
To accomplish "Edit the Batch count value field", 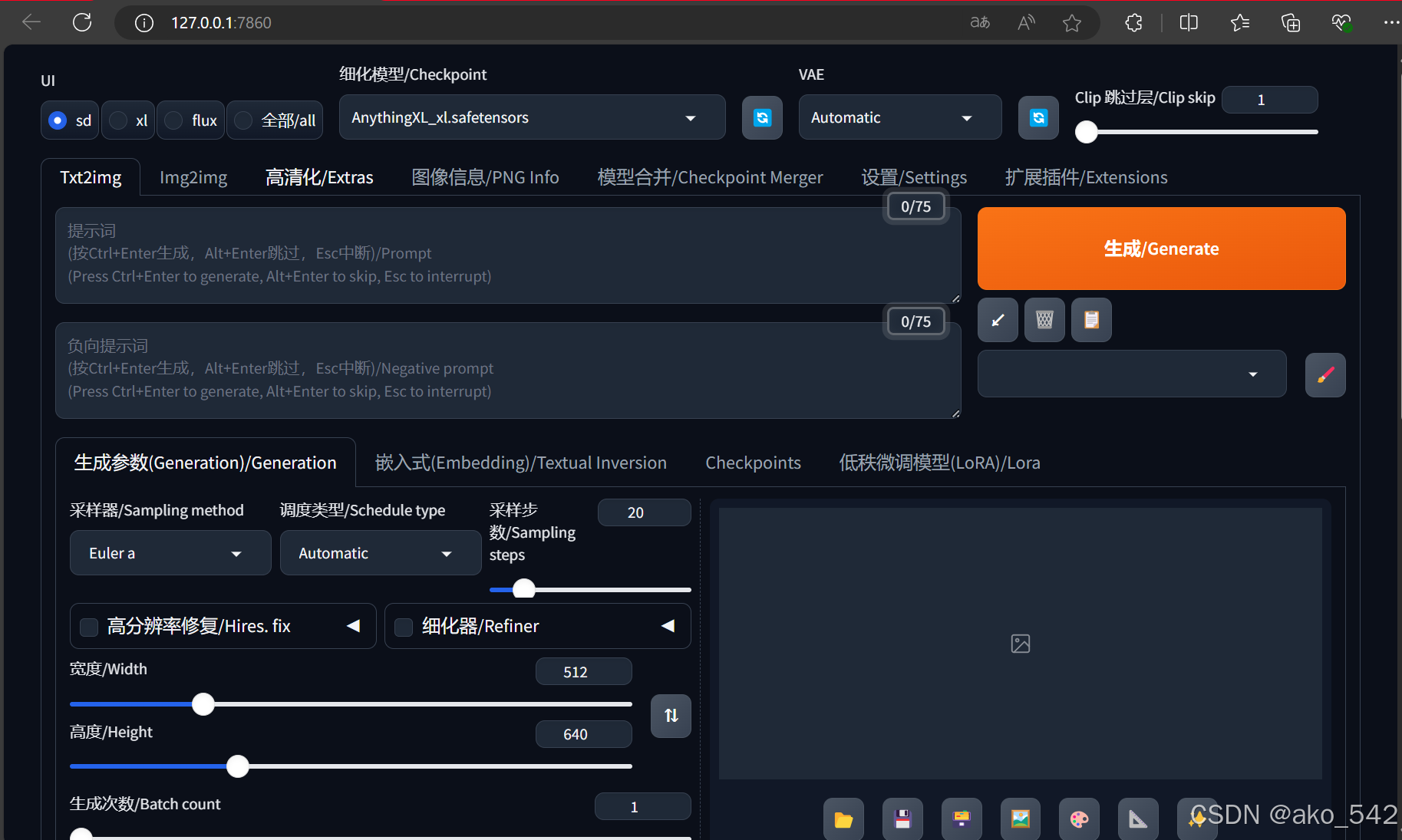I will click(x=642, y=806).
